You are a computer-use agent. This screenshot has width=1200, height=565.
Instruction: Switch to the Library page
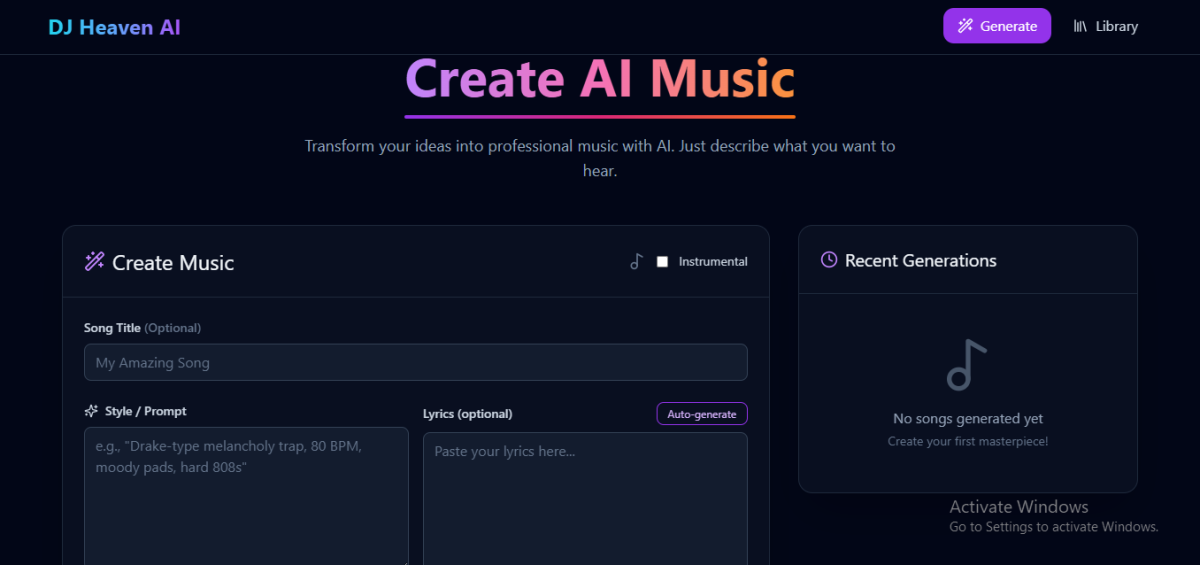point(1106,26)
